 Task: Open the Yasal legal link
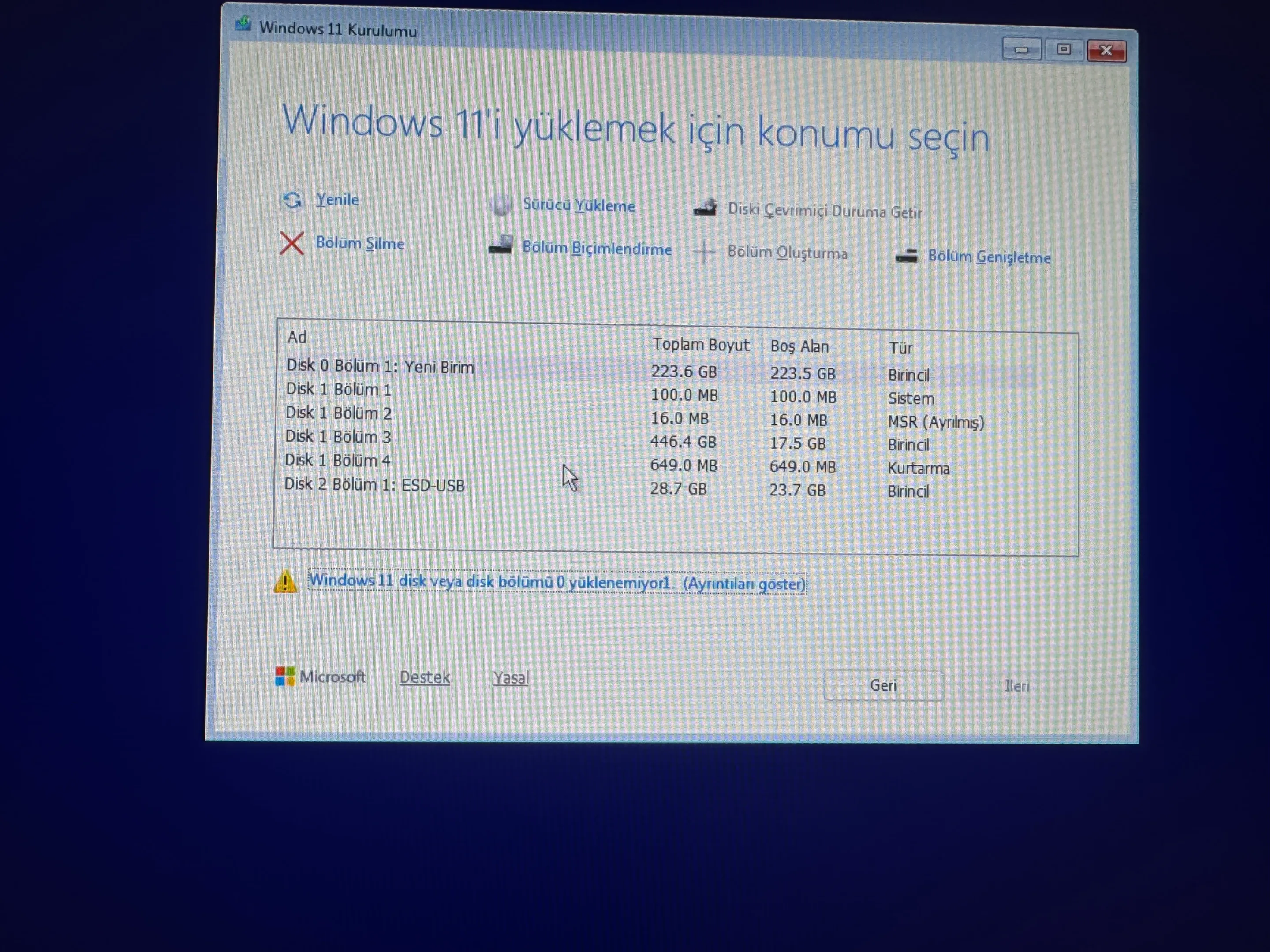[x=511, y=678]
